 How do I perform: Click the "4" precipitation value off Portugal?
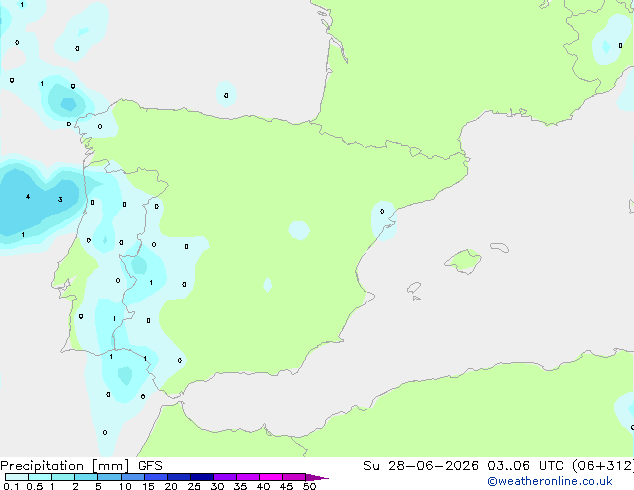[28, 197]
